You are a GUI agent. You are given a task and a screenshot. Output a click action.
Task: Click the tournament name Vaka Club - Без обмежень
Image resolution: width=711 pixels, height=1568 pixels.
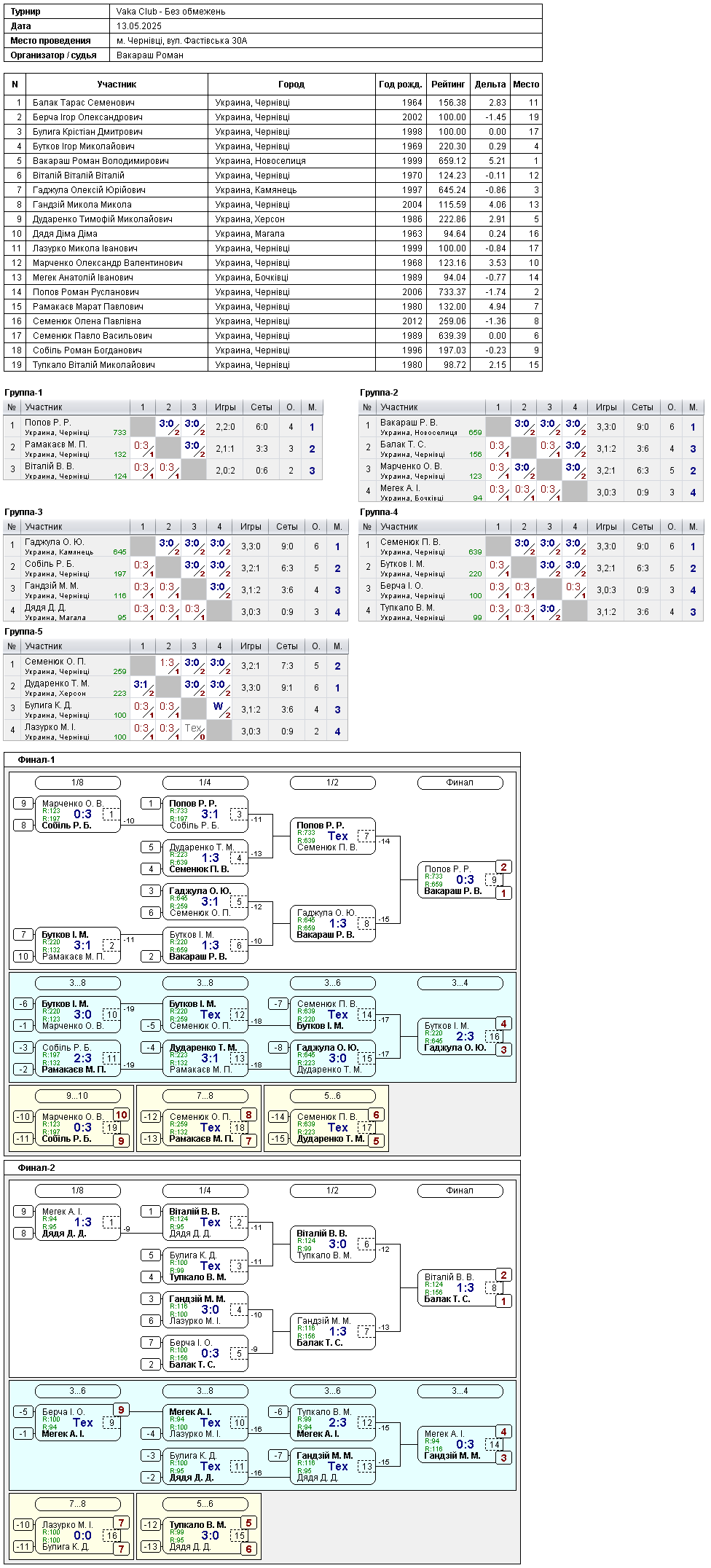pyautogui.click(x=170, y=12)
